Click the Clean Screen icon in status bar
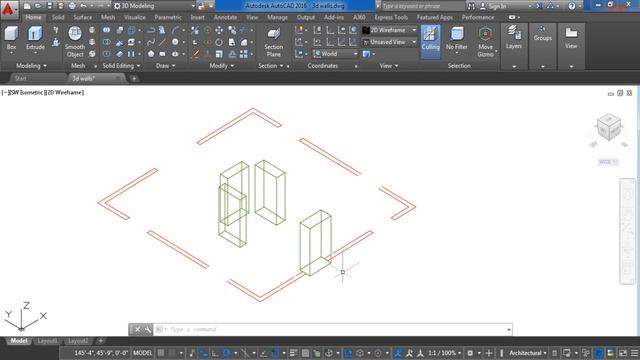 tap(622, 353)
